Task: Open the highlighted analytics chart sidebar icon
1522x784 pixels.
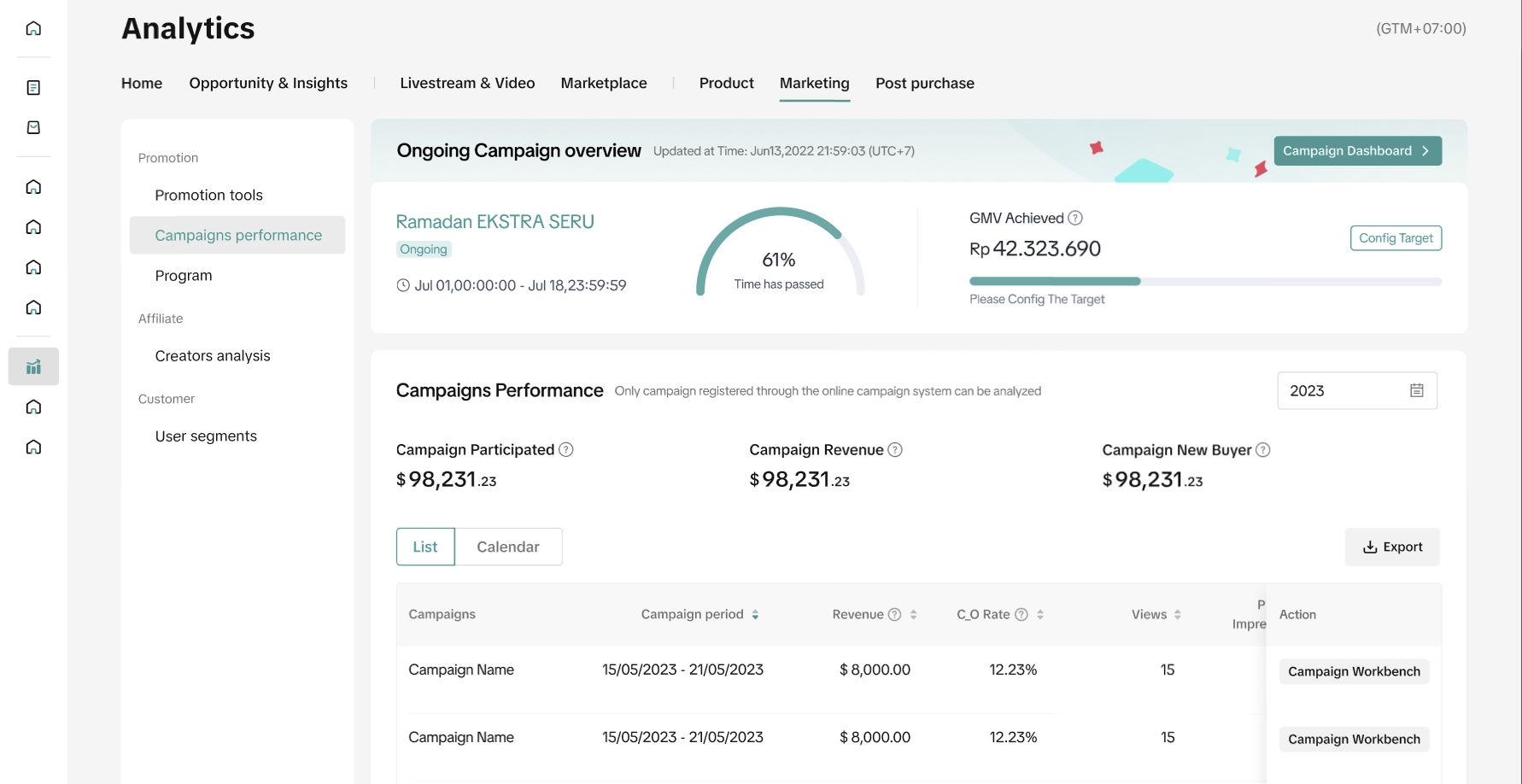Action: click(x=33, y=367)
